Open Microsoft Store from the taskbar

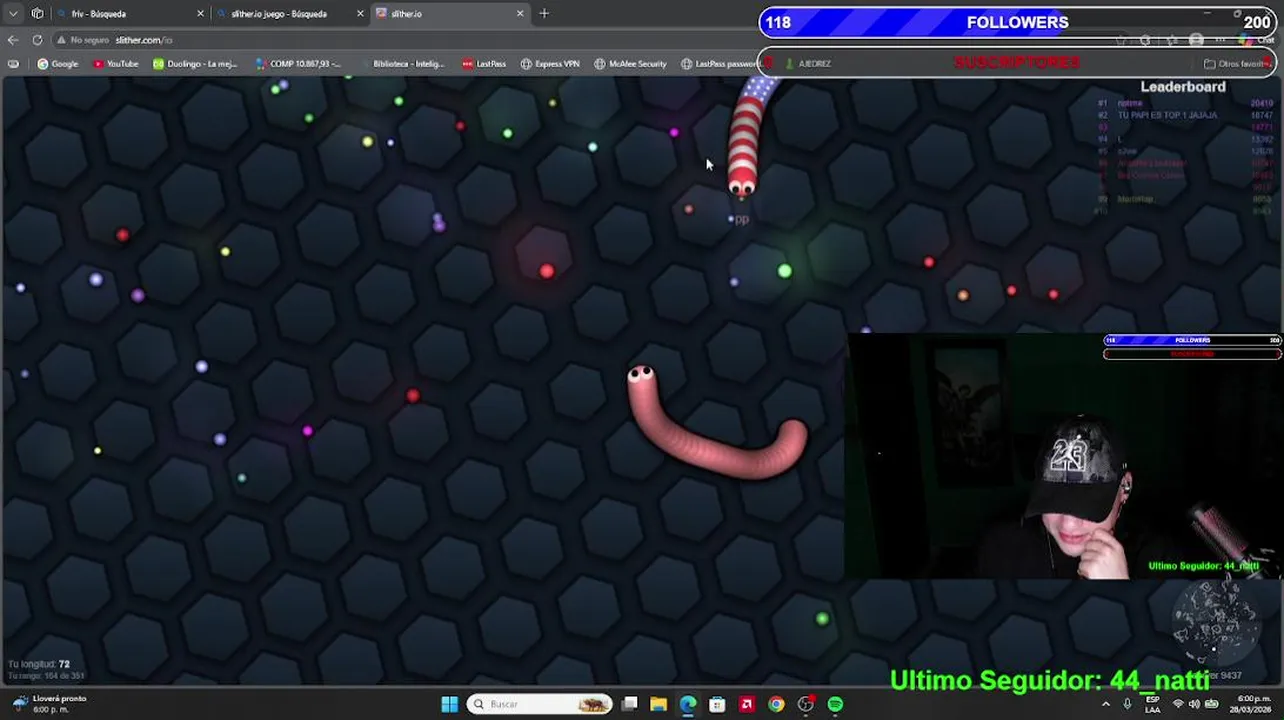[x=717, y=704]
